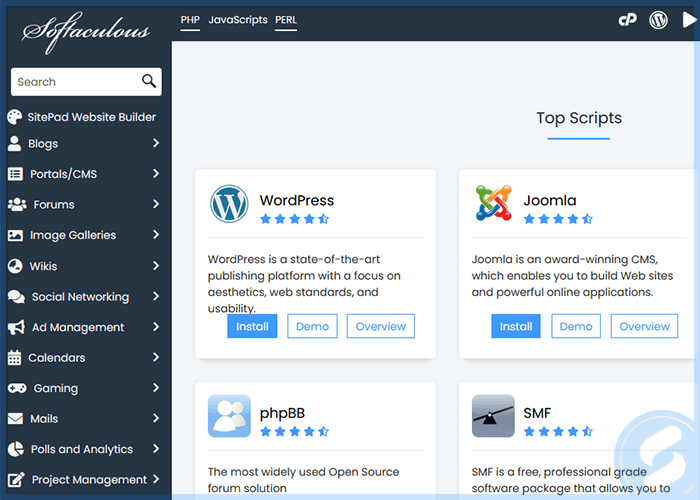Expand the Wikis category chevron

tap(156, 266)
